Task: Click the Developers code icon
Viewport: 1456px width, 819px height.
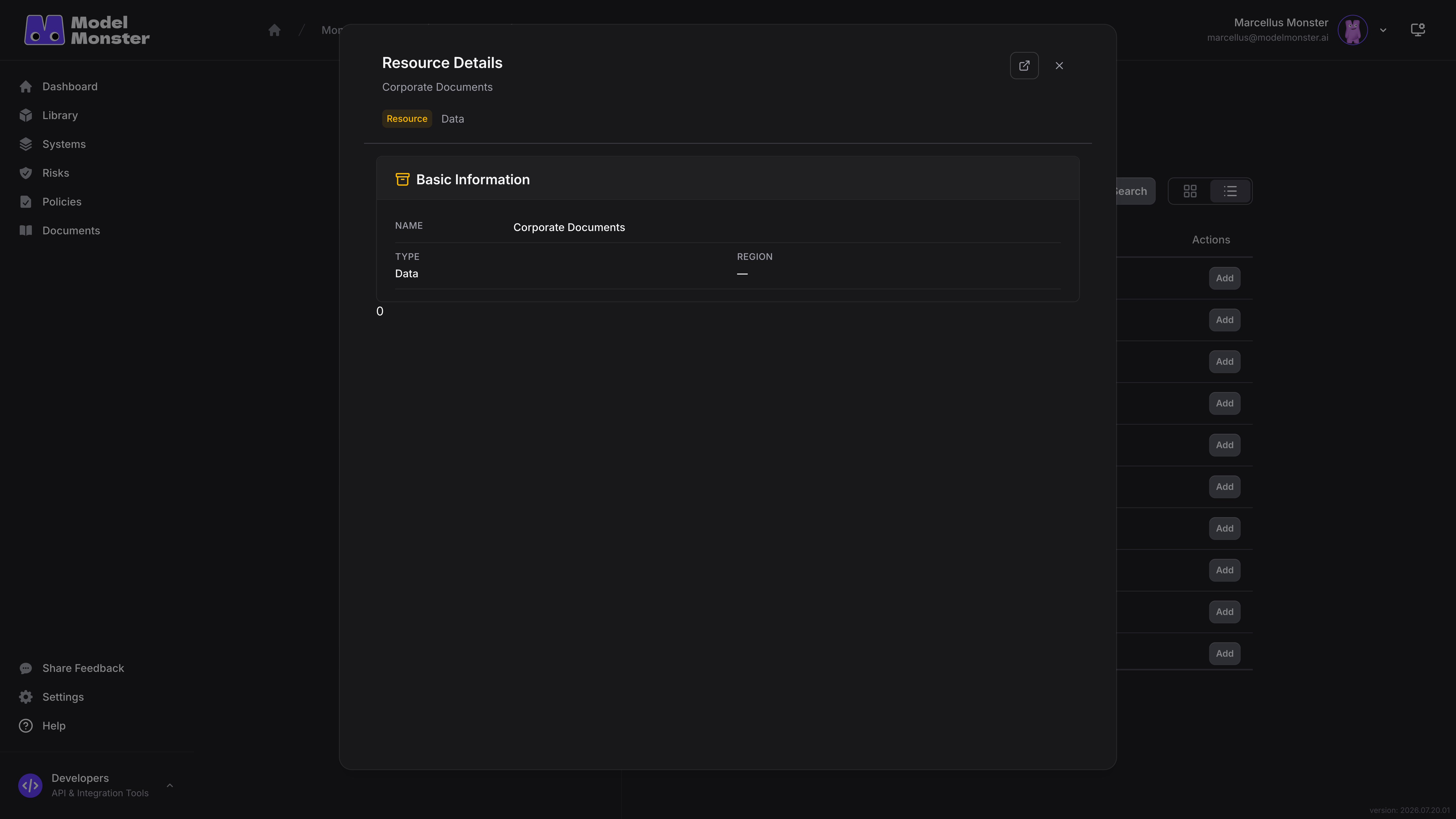Action: tap(30, 786)
